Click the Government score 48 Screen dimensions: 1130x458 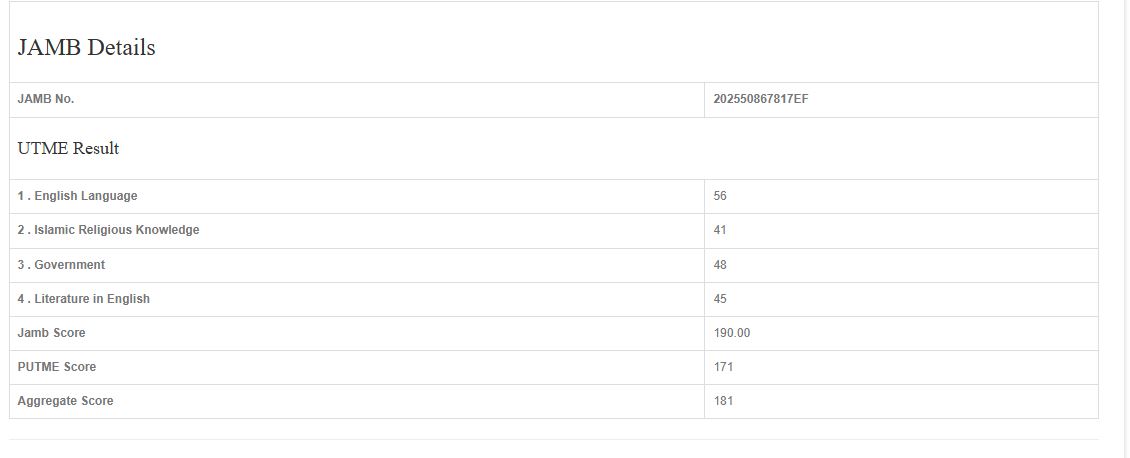coord(720,265)
